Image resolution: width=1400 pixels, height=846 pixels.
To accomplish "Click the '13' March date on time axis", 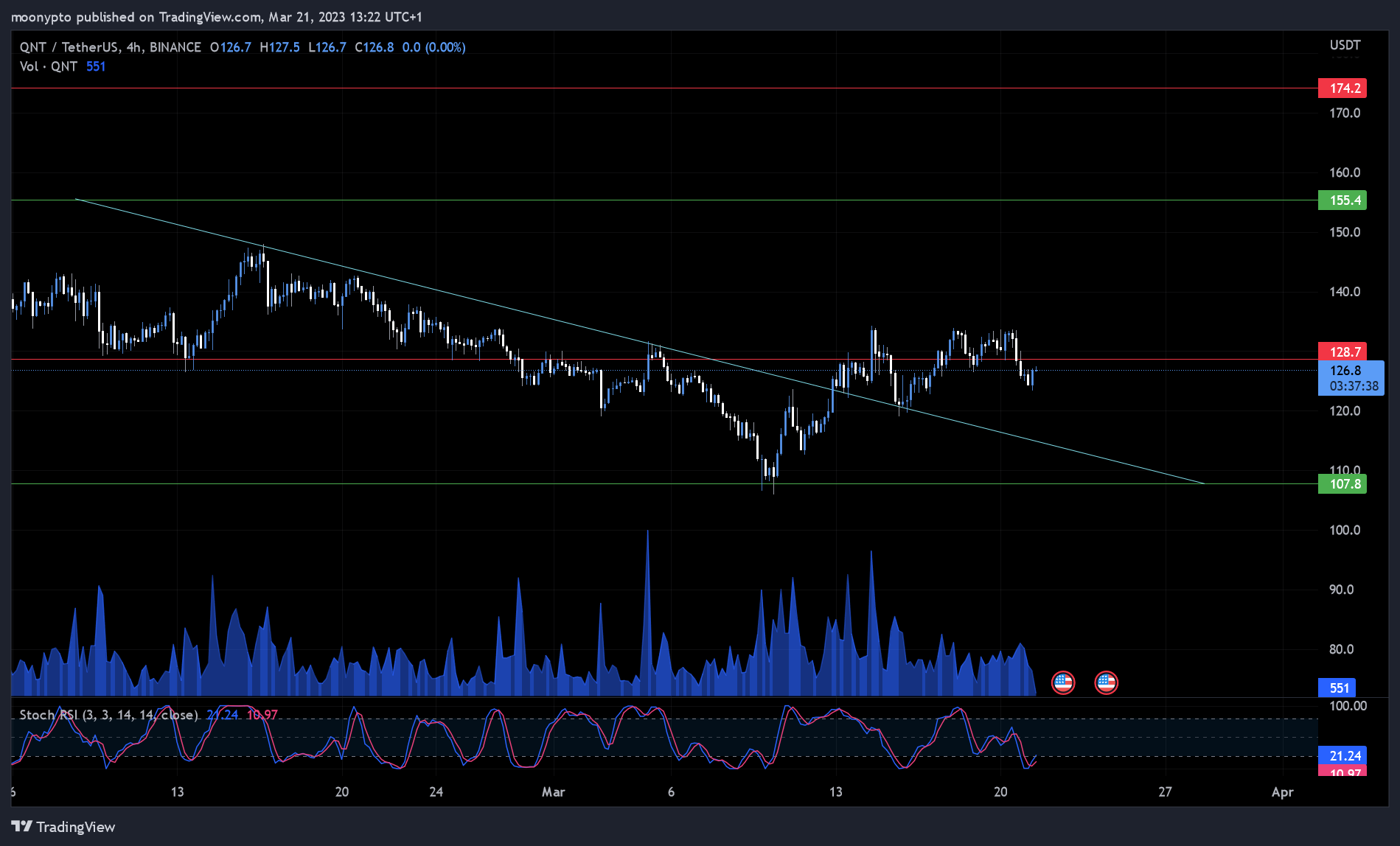I will (x=835, y=792).
